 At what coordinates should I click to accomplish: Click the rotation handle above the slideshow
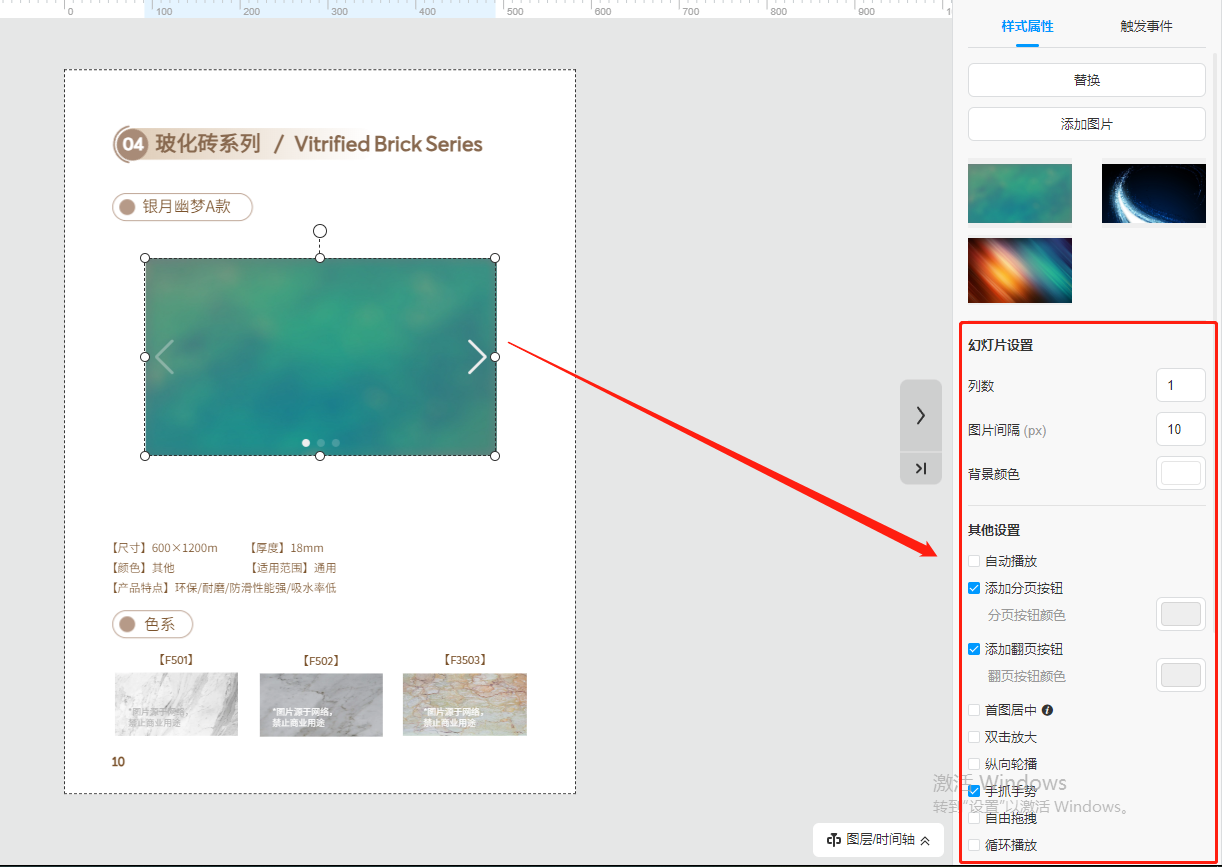pyautogui.click(x=320, y=231)
